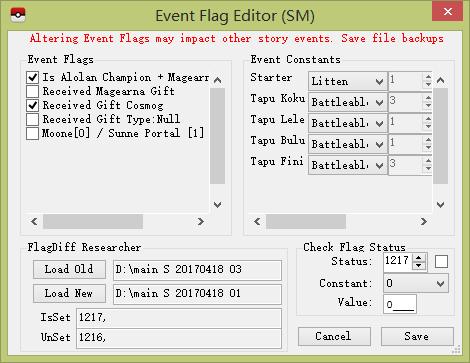Decrease the Tapu Bulu numeric value
The image size is (470, 363).
pyautogui.click(x=428, y=148)
